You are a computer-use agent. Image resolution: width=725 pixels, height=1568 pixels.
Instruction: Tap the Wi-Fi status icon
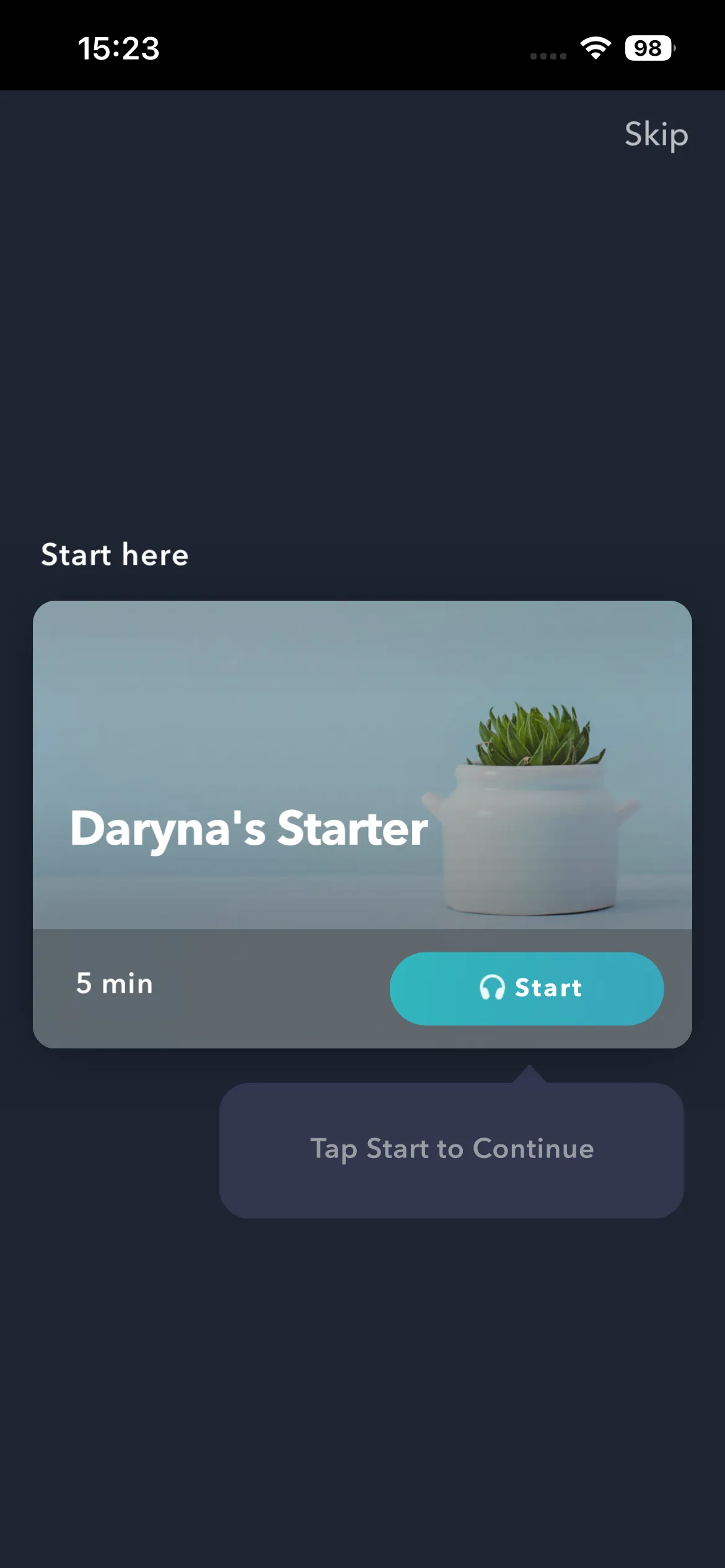(595, 48)
